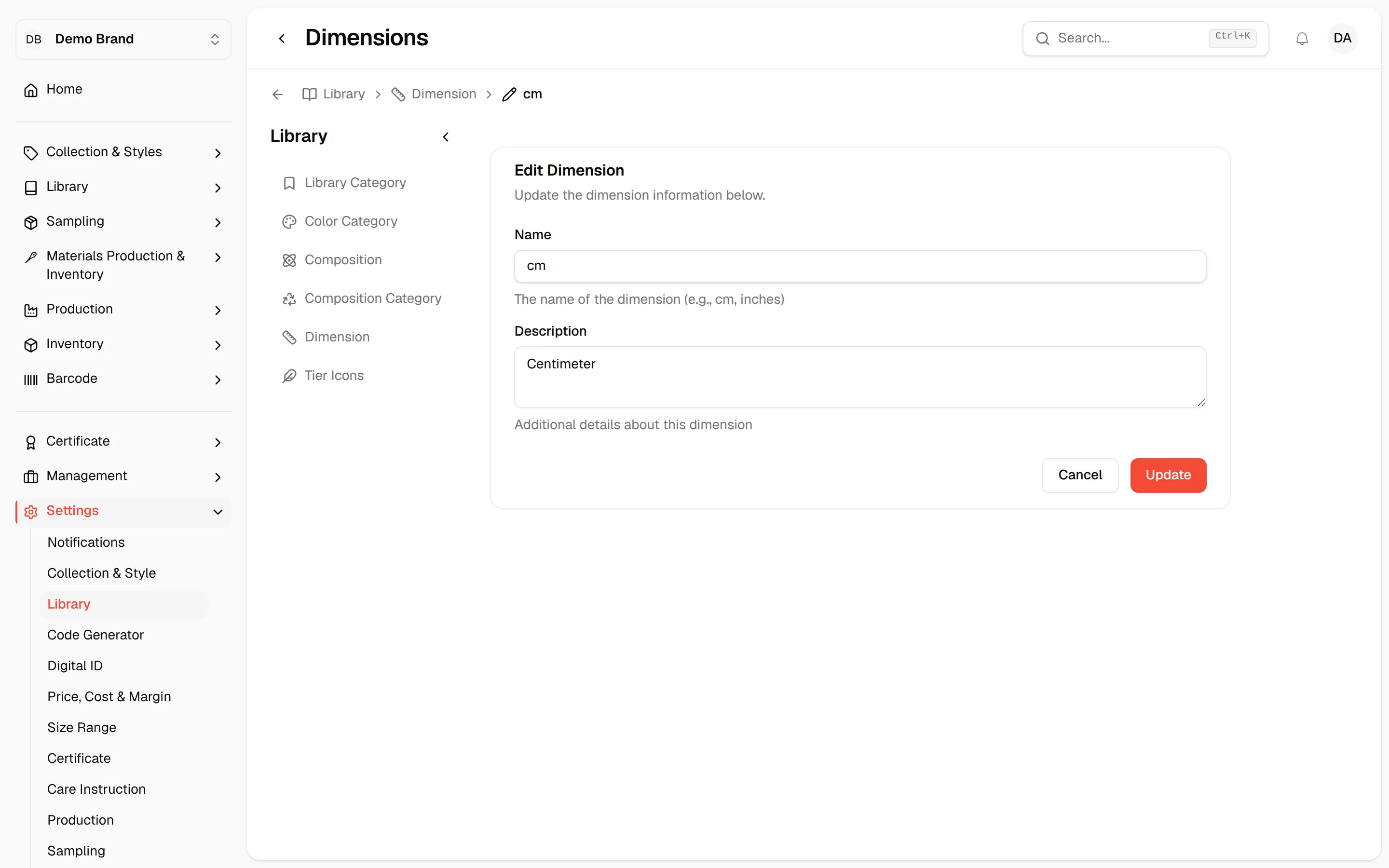Viewport: 1389px width, 868px height.
Task: Expand the Sampling chevron
Action: [x=218, y=222]
